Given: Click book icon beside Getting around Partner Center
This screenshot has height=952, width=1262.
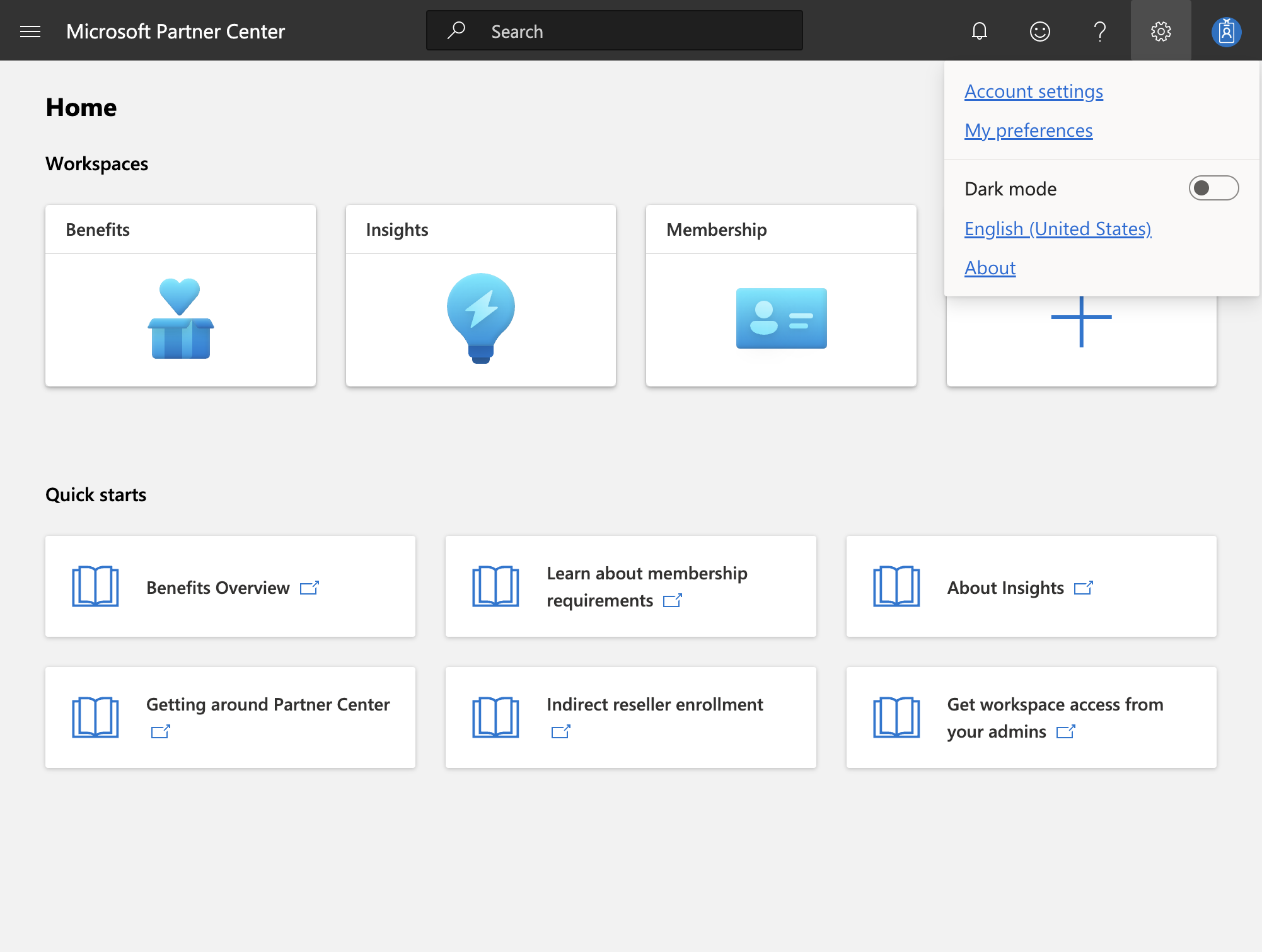Looking at the screenshot, I should 95,717.
